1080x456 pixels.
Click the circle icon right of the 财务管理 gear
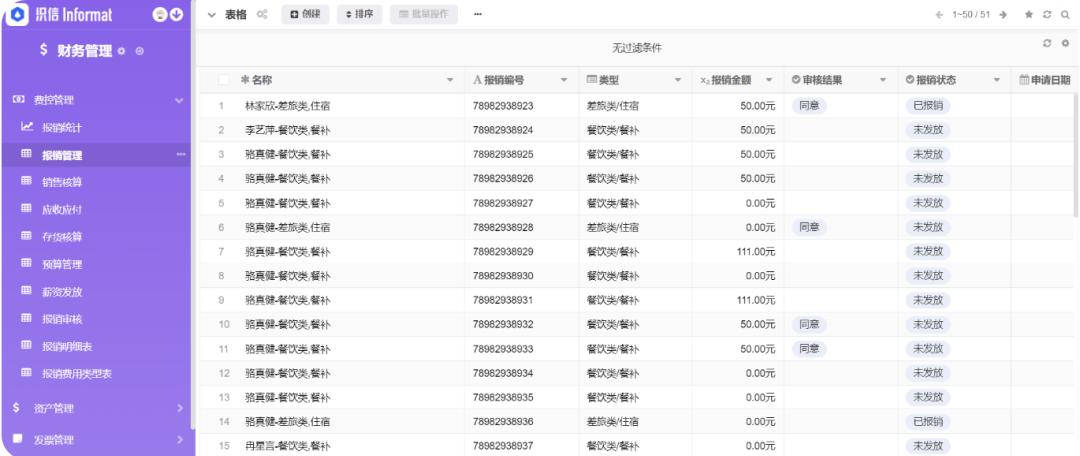coord(140,52)
